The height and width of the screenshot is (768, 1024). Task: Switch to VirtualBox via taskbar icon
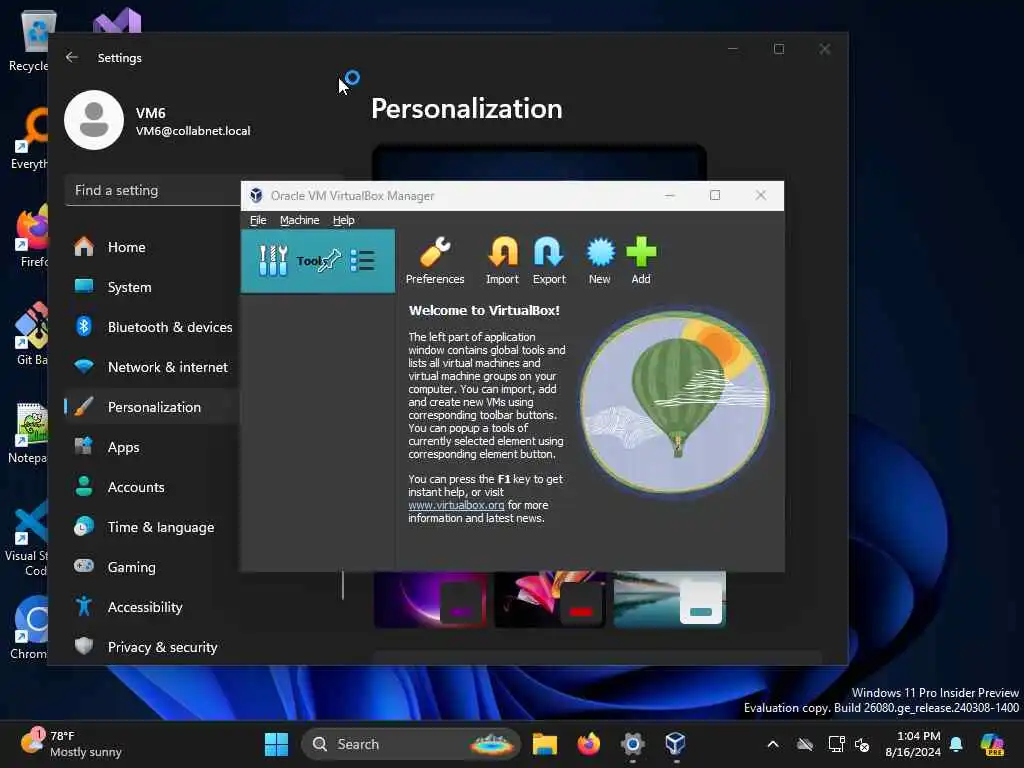[675, 744]
